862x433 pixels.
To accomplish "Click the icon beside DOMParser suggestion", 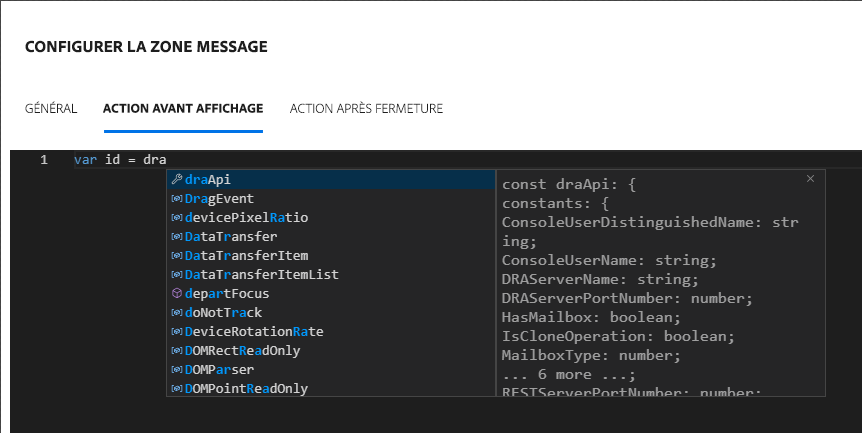I will coord(177,370).
